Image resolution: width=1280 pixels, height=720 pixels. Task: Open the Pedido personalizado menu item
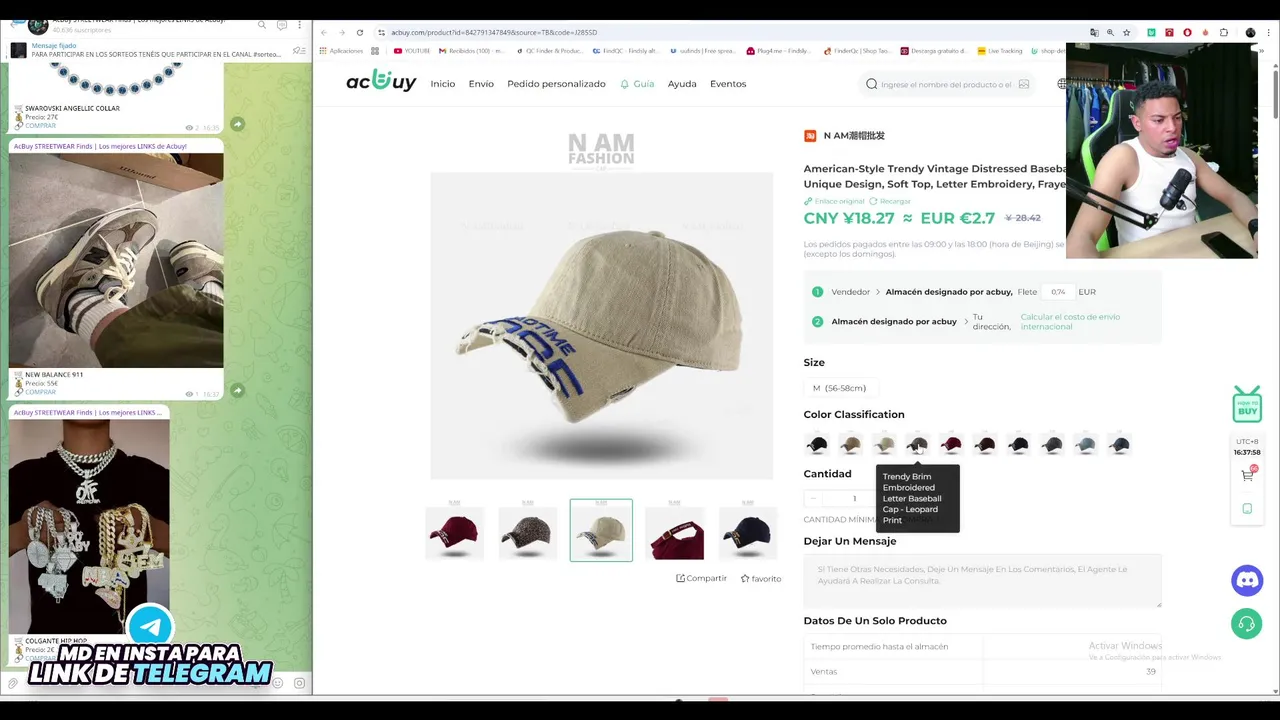[x=556, y=84]
